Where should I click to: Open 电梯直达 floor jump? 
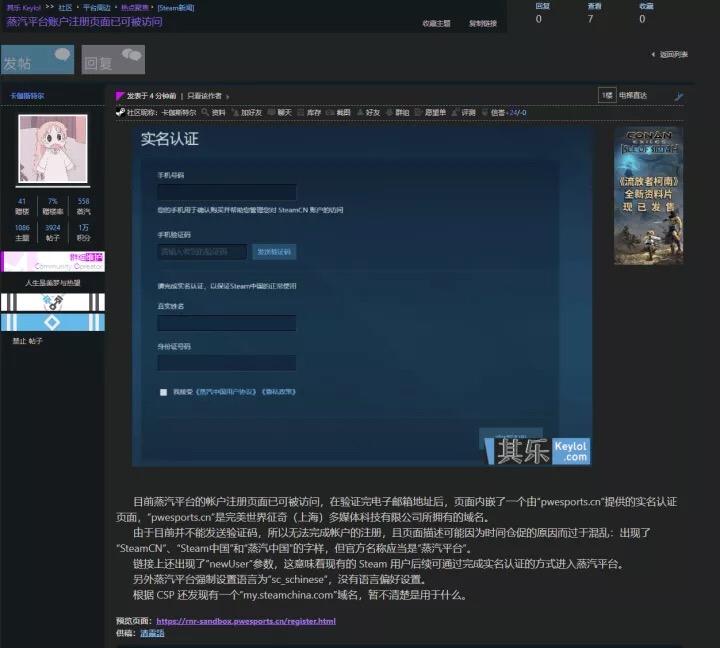(x=633, y=95)
